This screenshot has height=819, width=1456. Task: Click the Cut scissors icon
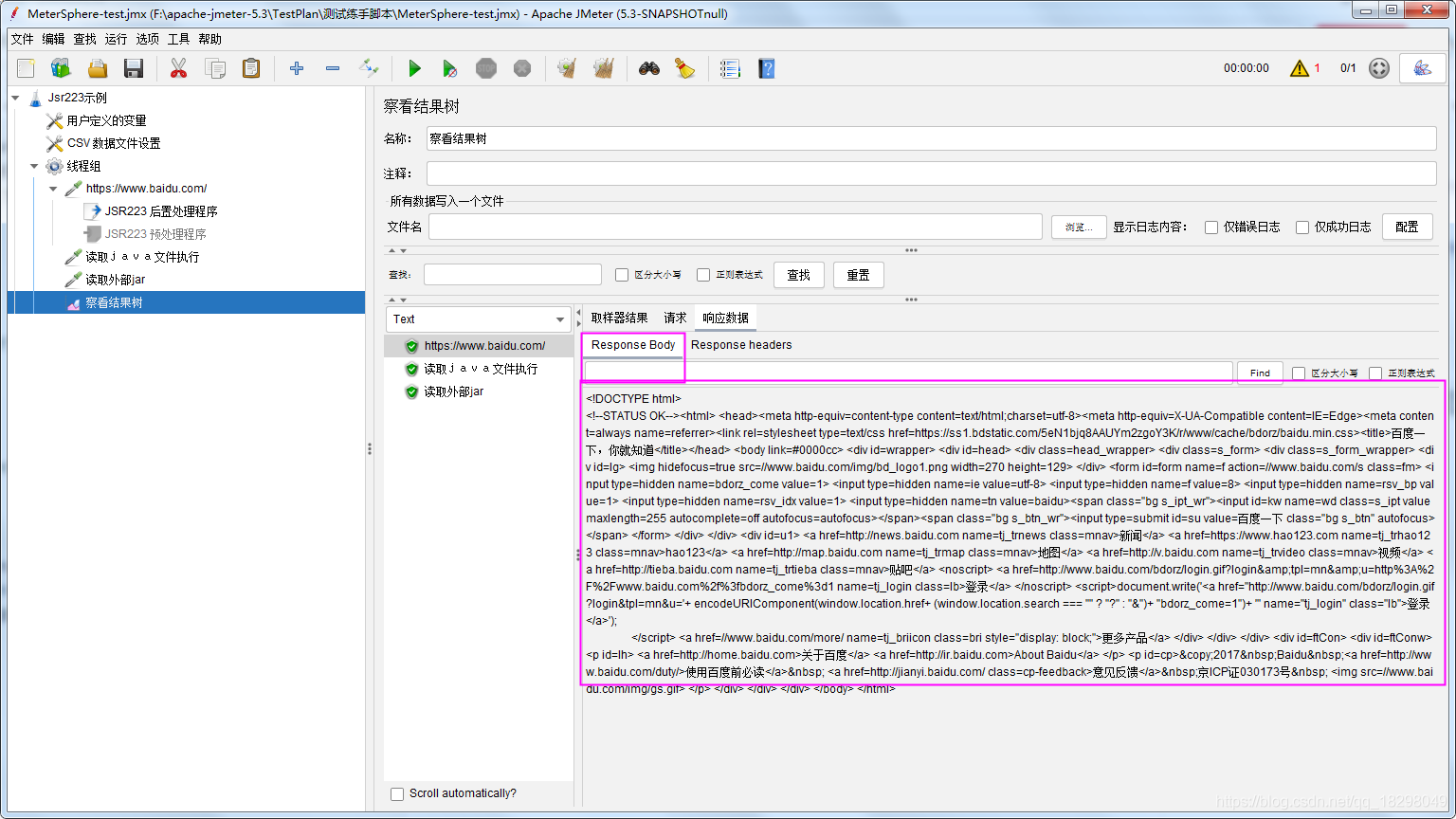tap(178, 68)
